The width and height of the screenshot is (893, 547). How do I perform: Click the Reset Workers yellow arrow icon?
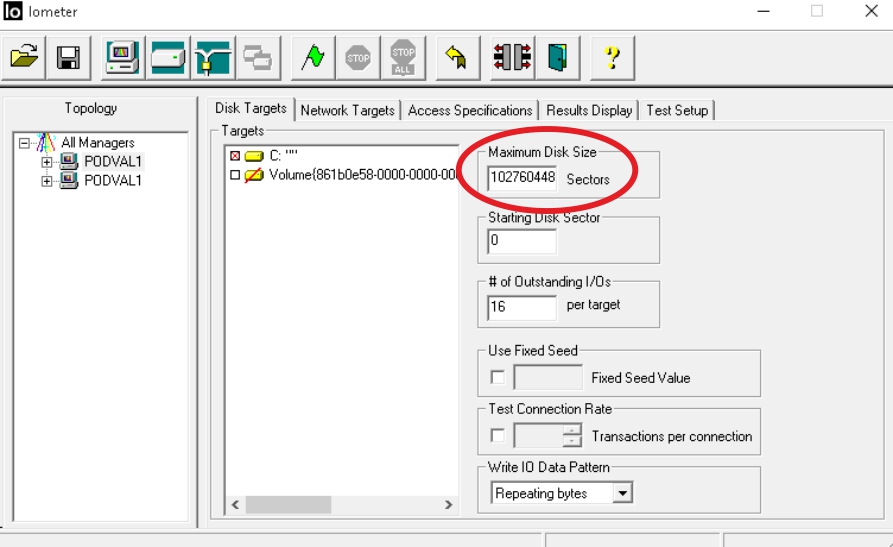[457, 57]
